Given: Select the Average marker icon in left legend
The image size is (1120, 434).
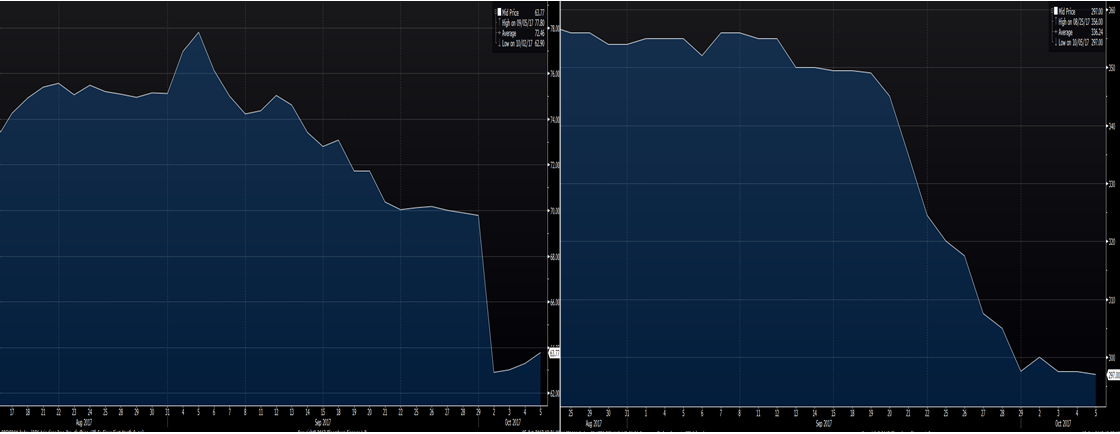Looking at the screenshot, I should (501, 34).
